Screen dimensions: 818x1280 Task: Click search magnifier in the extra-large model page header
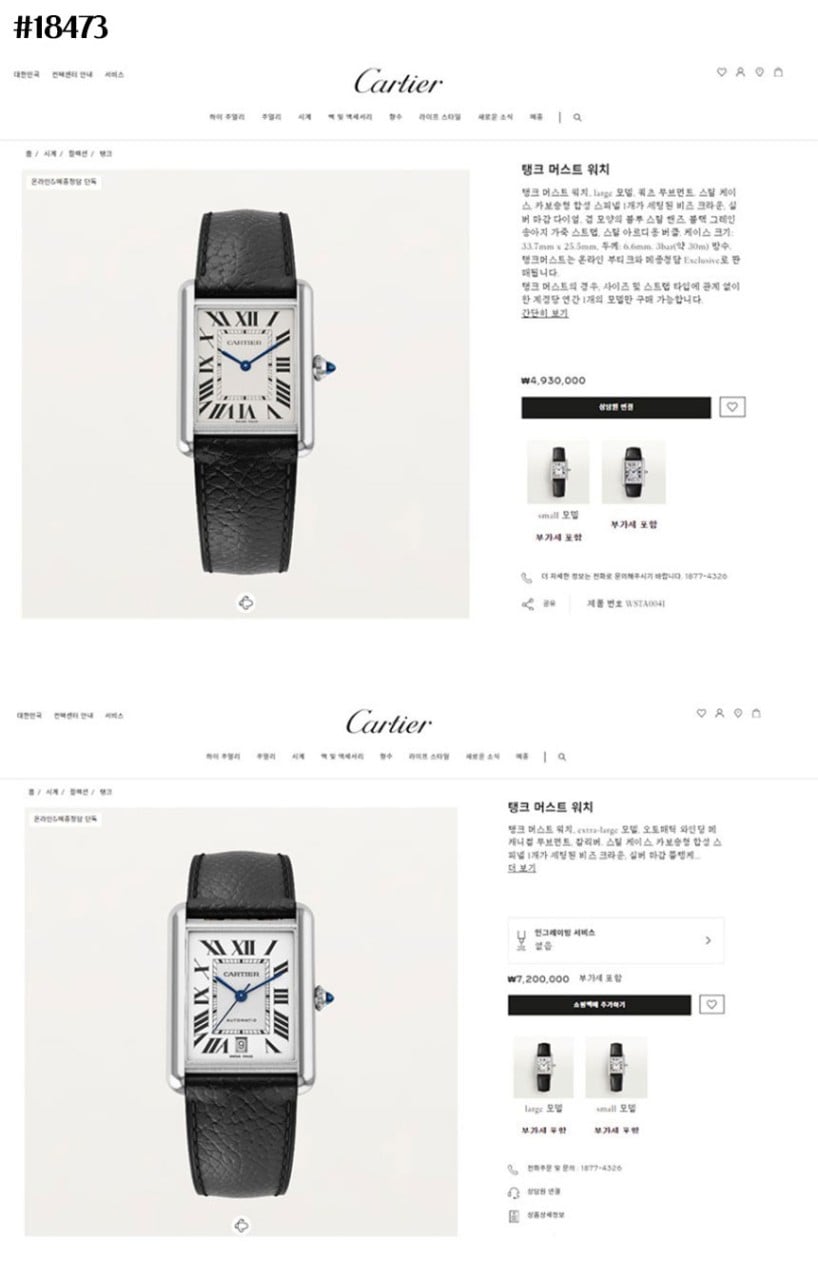[x=562, y=757]
